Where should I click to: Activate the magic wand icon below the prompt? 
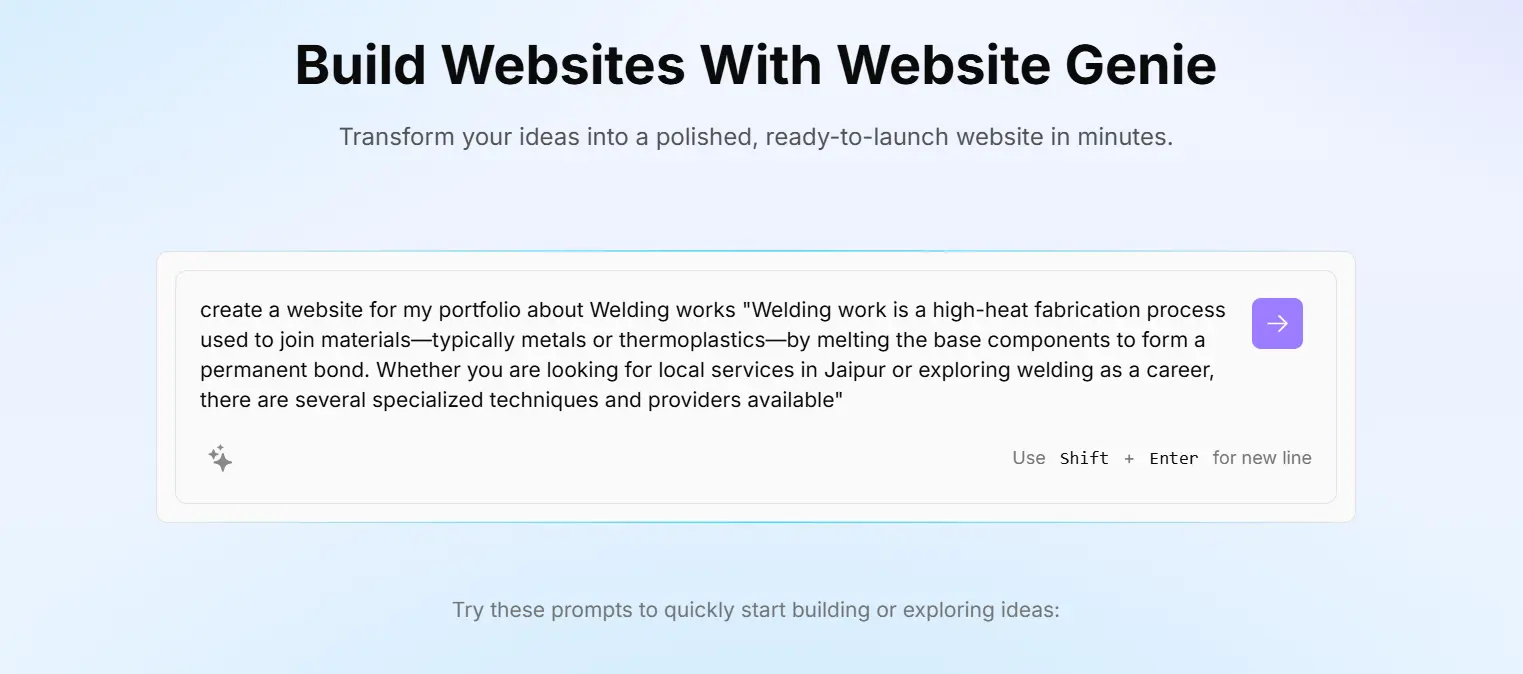220,458
